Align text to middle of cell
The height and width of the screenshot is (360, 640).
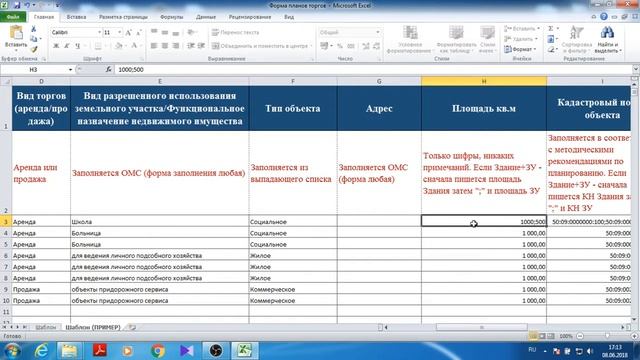pos(164,32)
